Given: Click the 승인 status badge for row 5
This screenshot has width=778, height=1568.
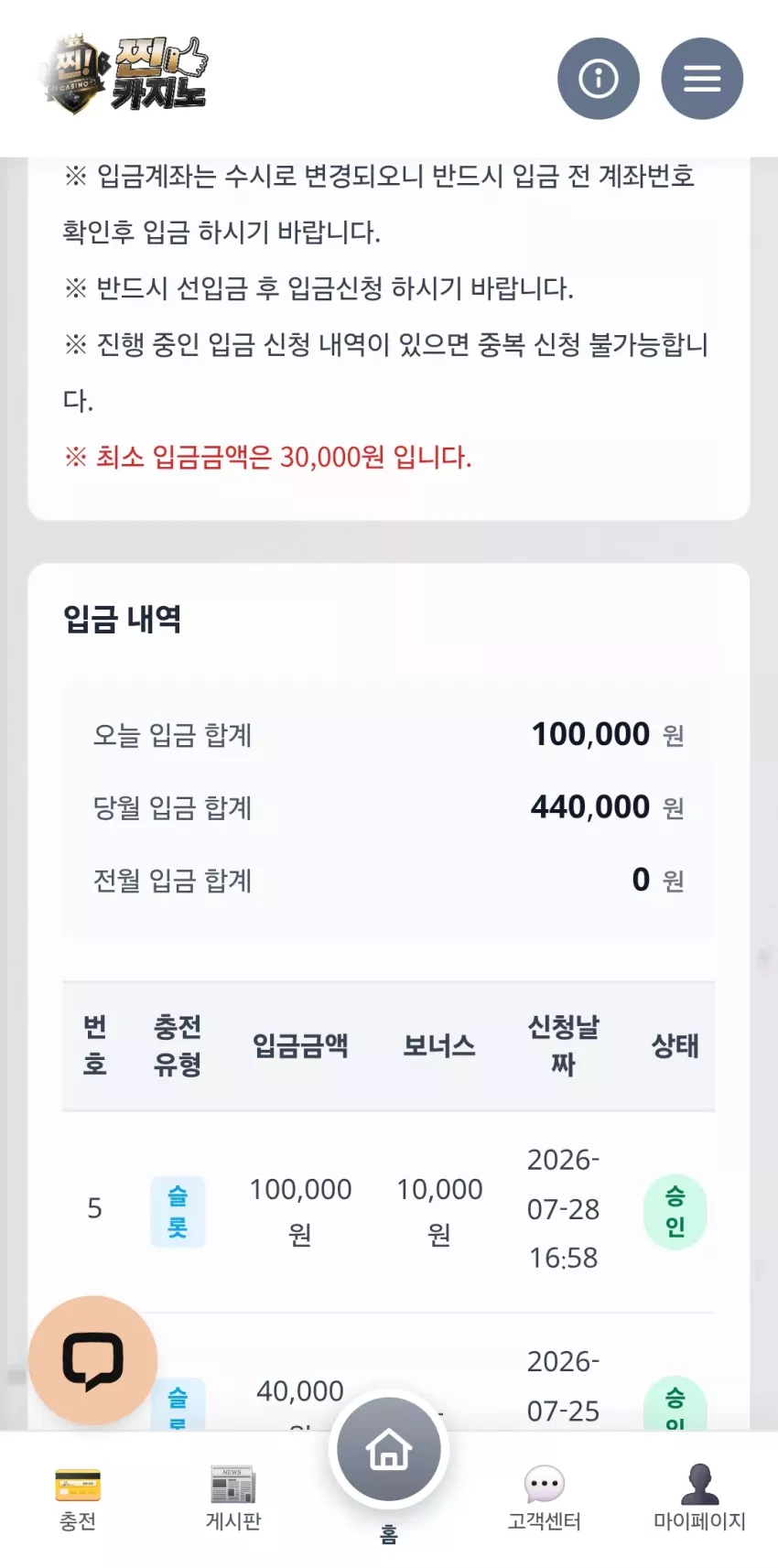Looking at the screenshot, I should (x=675, y=1211).
